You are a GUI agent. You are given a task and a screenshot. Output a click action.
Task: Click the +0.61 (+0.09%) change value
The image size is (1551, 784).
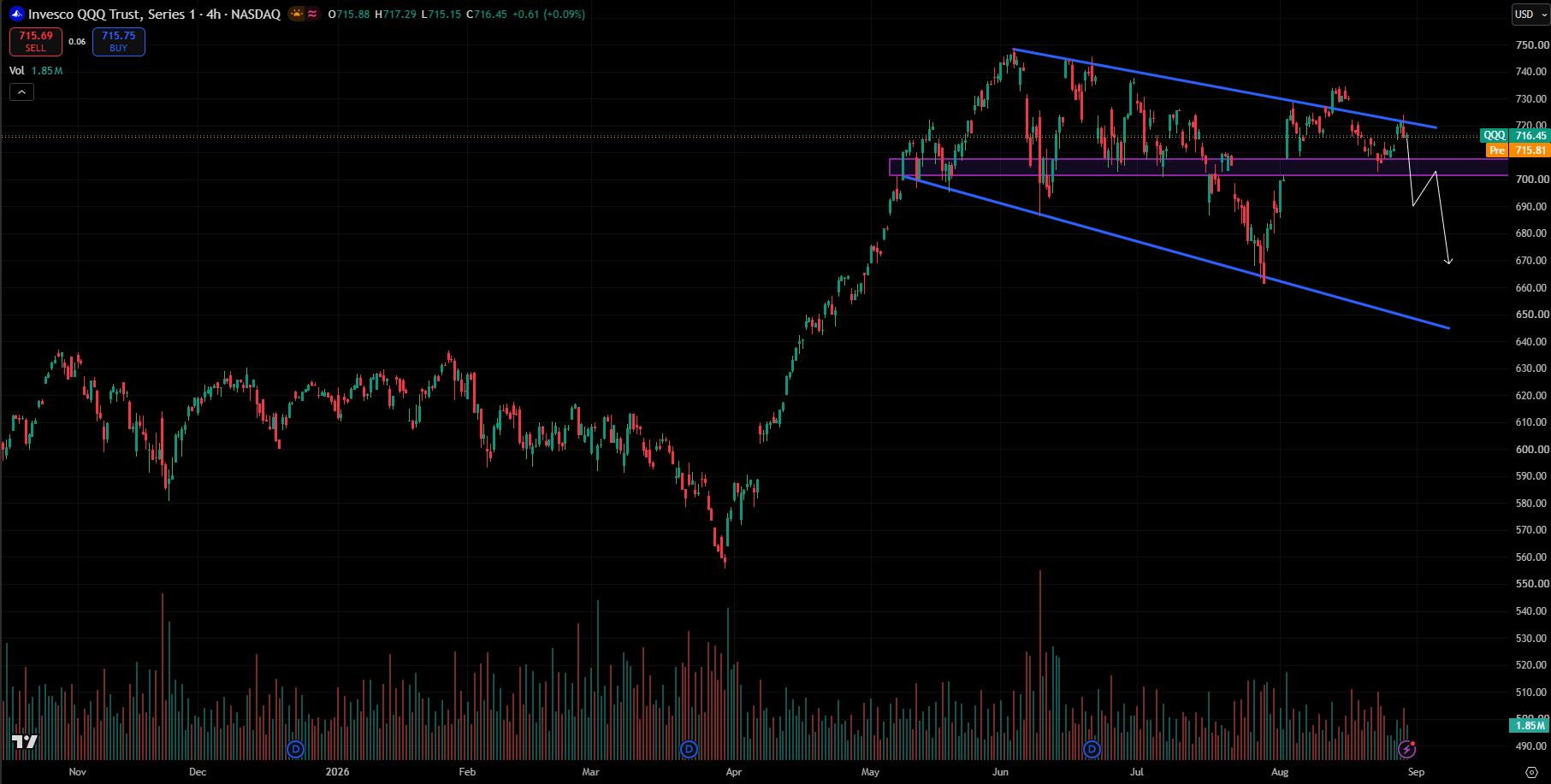coord(548,14)
